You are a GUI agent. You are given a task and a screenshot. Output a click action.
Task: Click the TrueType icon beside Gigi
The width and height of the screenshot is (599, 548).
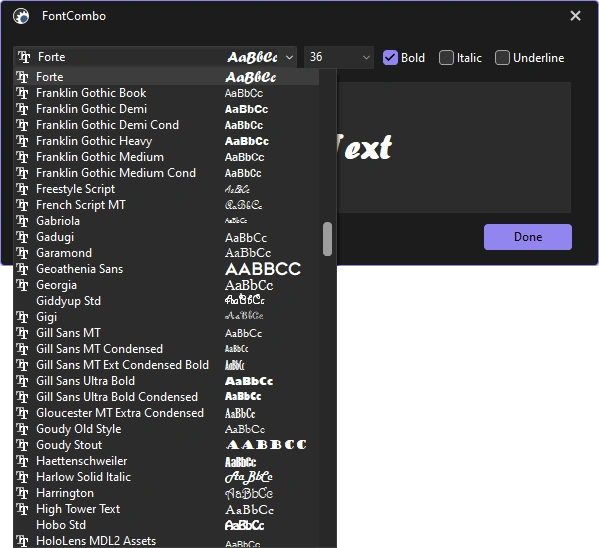[x=23, y=317]
